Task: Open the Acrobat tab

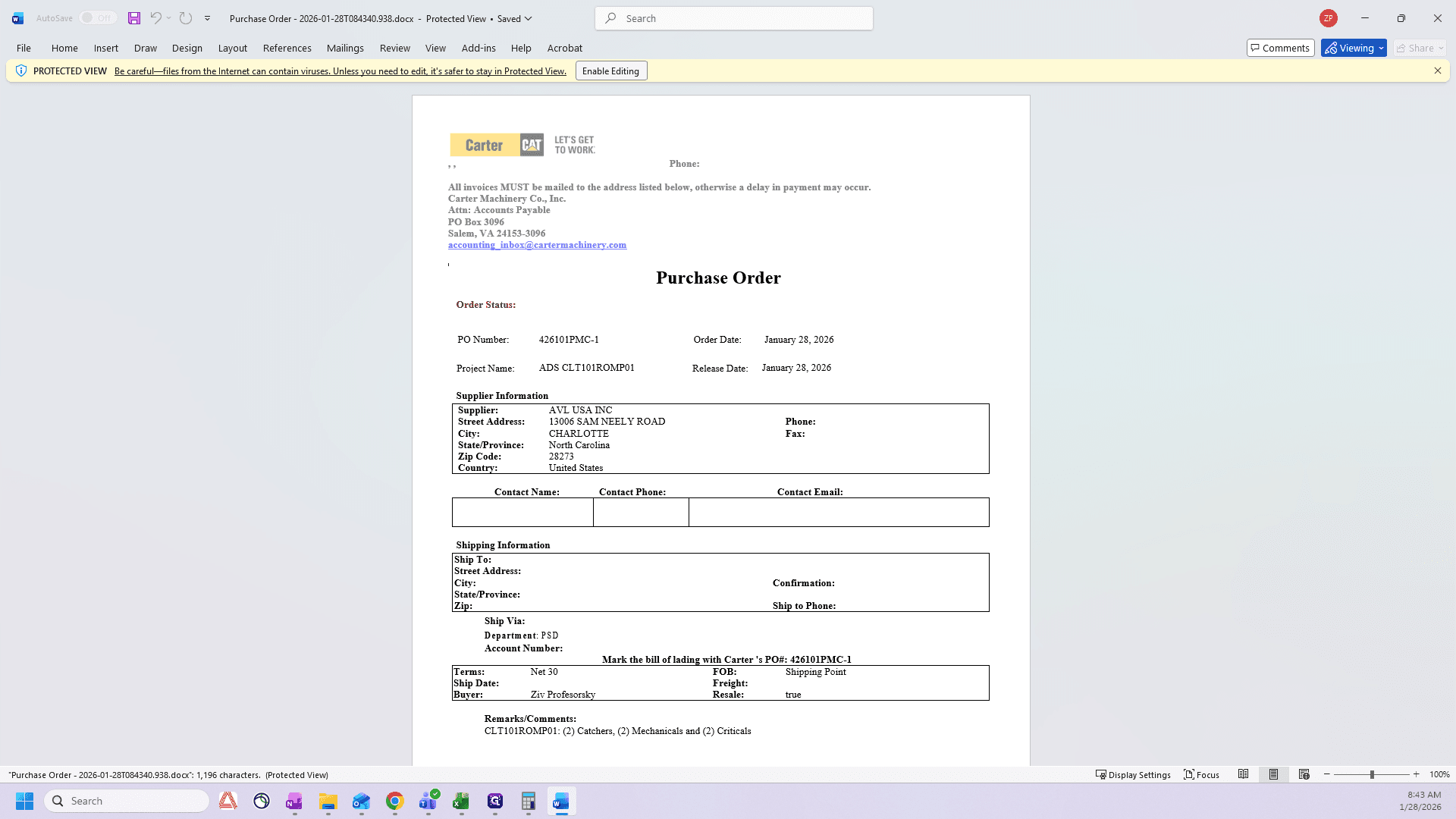Action: pos(565,48)
